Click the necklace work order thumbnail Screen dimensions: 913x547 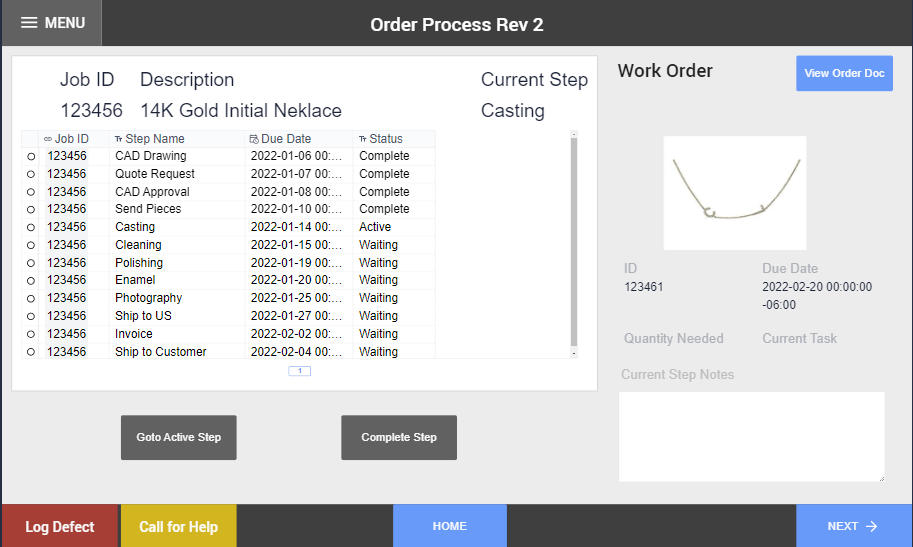735,193
